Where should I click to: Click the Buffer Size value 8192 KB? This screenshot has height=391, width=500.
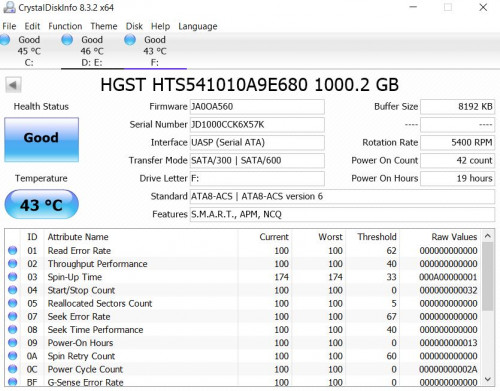(x=457, y=107)
